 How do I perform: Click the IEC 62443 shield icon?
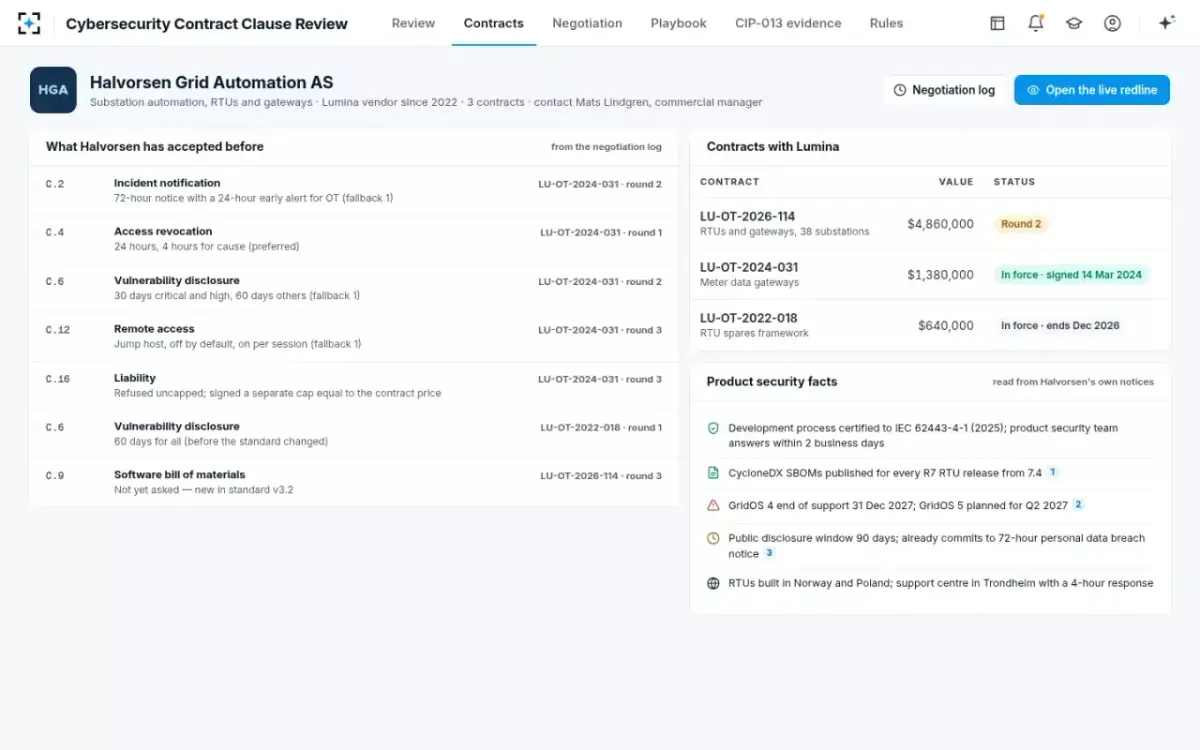pyautogui.click(x=713, y=428)
